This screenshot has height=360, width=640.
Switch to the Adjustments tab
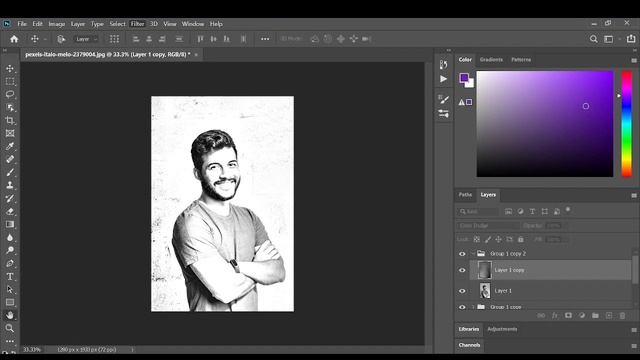tap(502, 329)
